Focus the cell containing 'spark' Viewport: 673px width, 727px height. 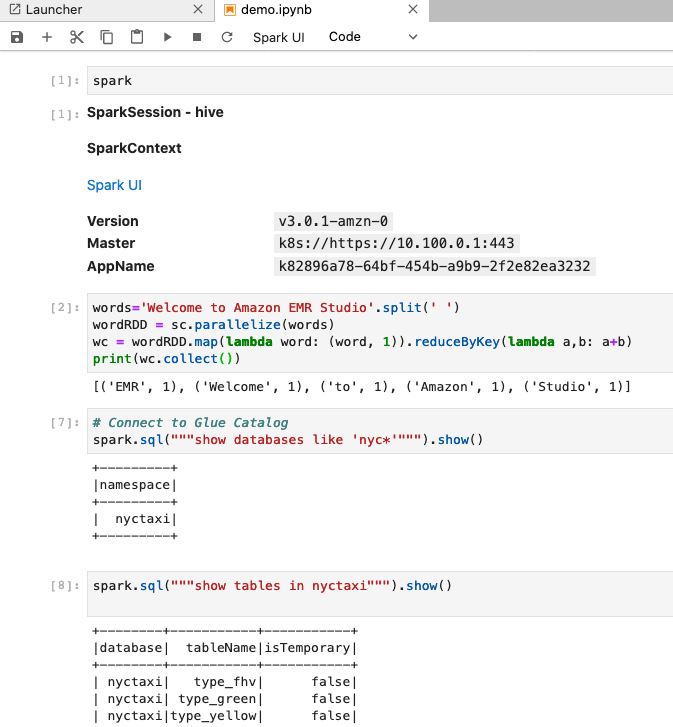[x=380, y=81]
